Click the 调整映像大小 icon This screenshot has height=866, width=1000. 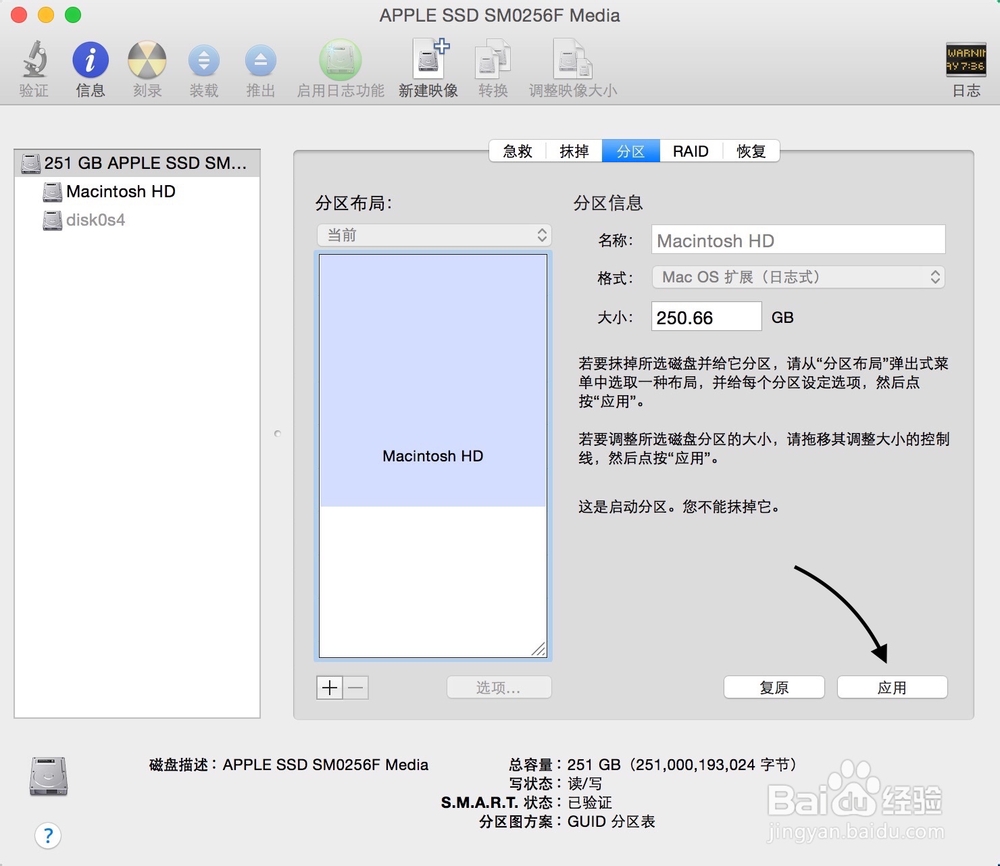point(572,62)
